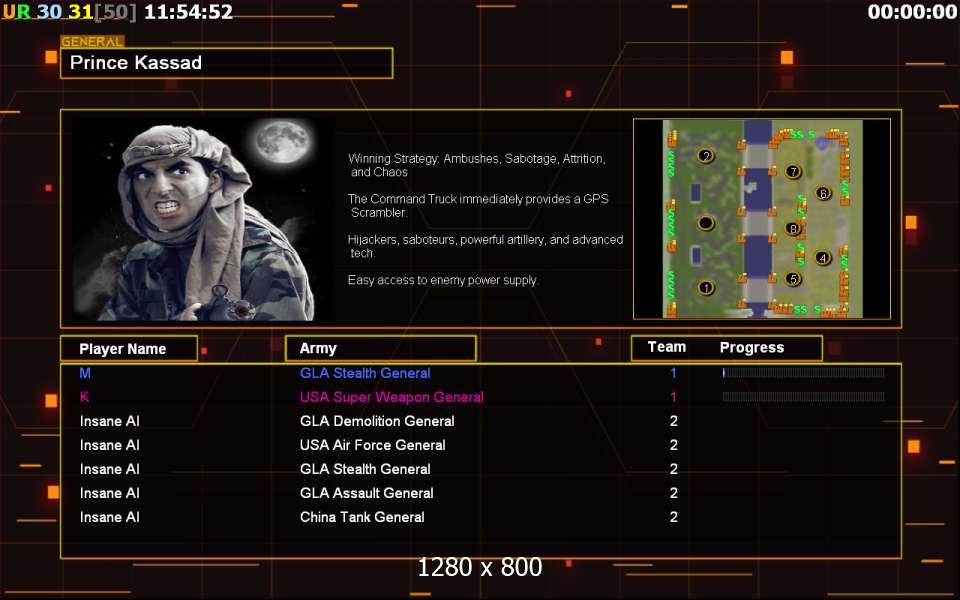Viewport: 960px width, 600px height.
Task: Click blue GLA Stealth General army of M
Action: pyautogui.click(x=365, y=373)
